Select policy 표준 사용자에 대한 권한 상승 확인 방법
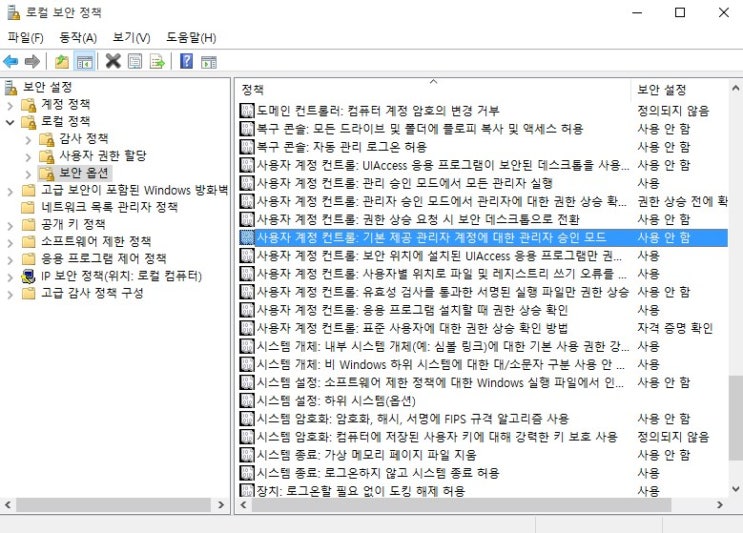This screenshot has height=533, width=743. pyautogui.click(x=483, y=328)
